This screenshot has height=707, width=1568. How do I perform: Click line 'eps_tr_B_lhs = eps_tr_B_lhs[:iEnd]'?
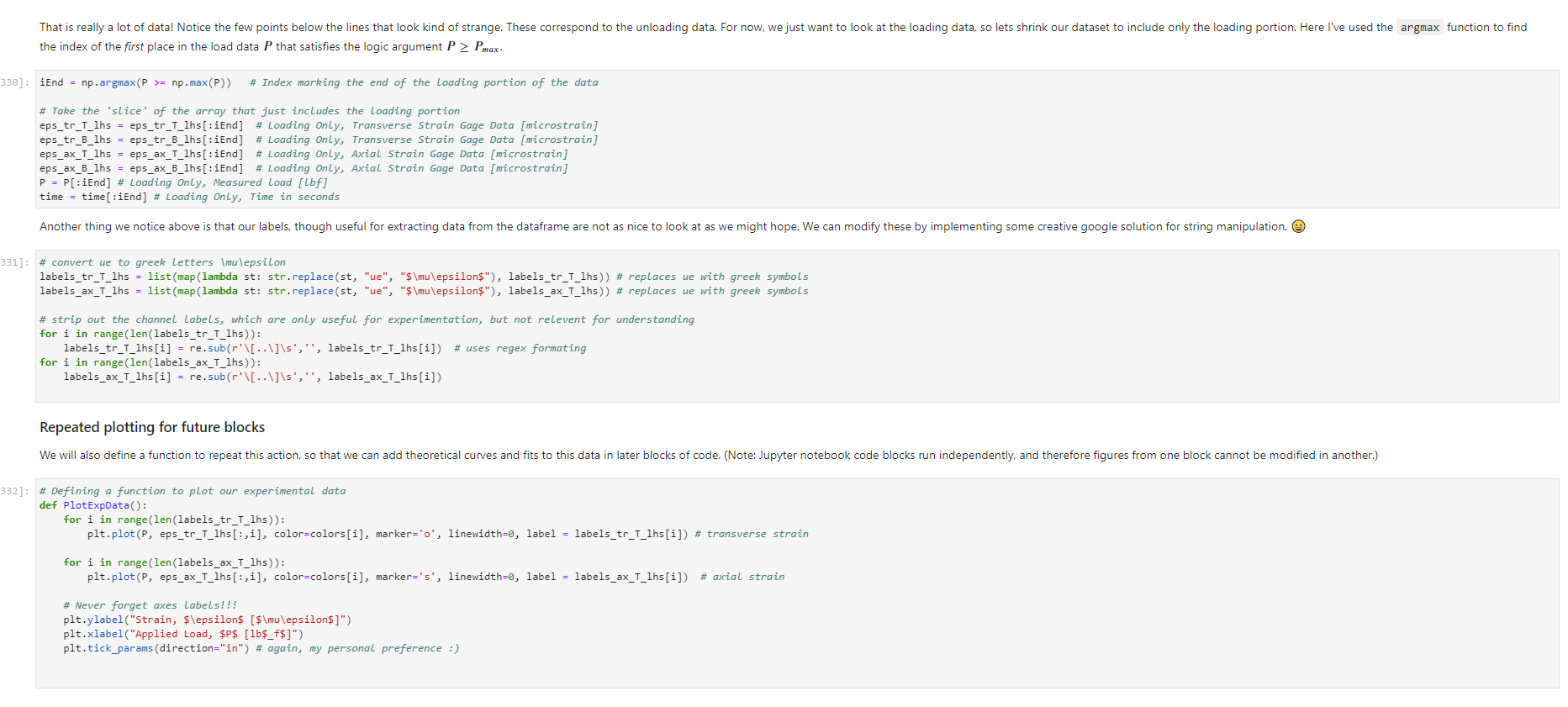click(319, 140)
